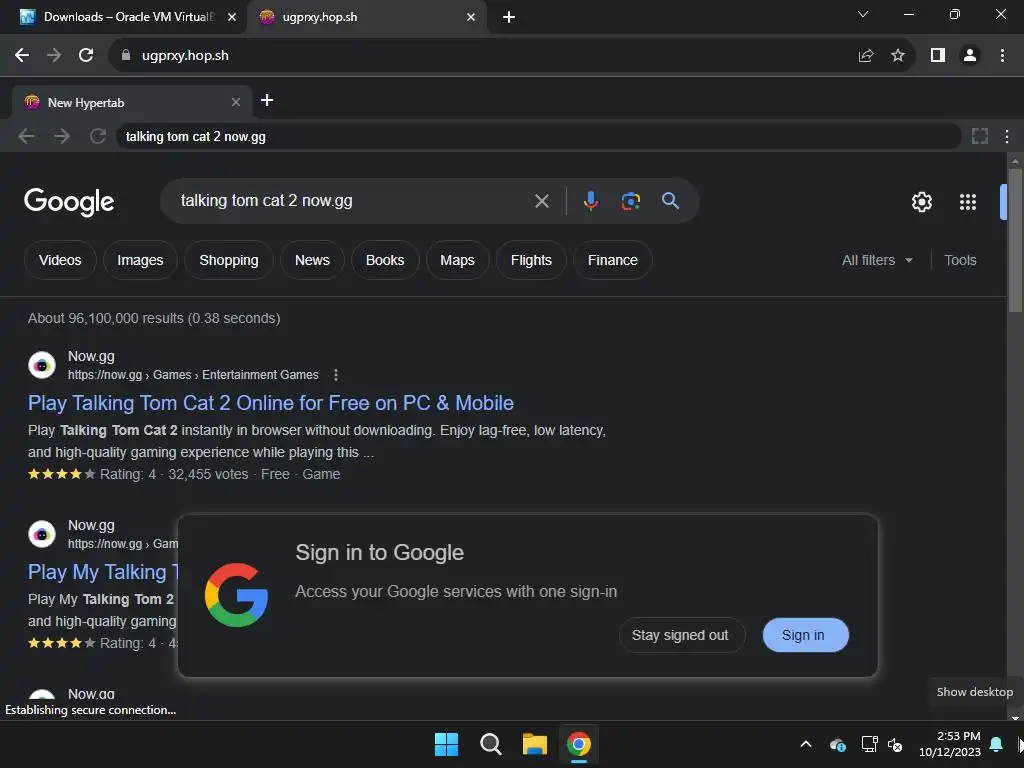Select the New Hypertab inner tab
Viewport: 1024px width, 768px height.
pyautogui.click(x=131, y=103)
